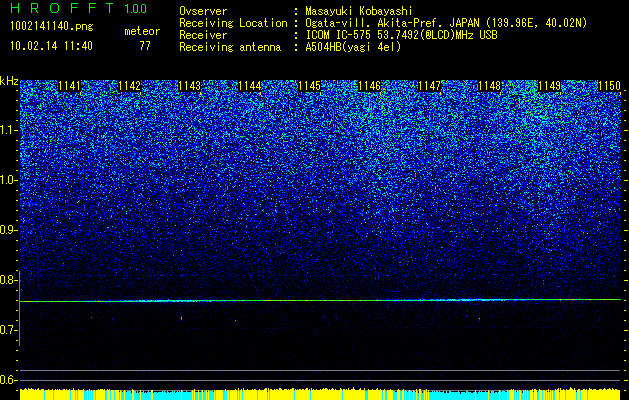
Task: Click the 1149 time marker
Action: (550, 86)
